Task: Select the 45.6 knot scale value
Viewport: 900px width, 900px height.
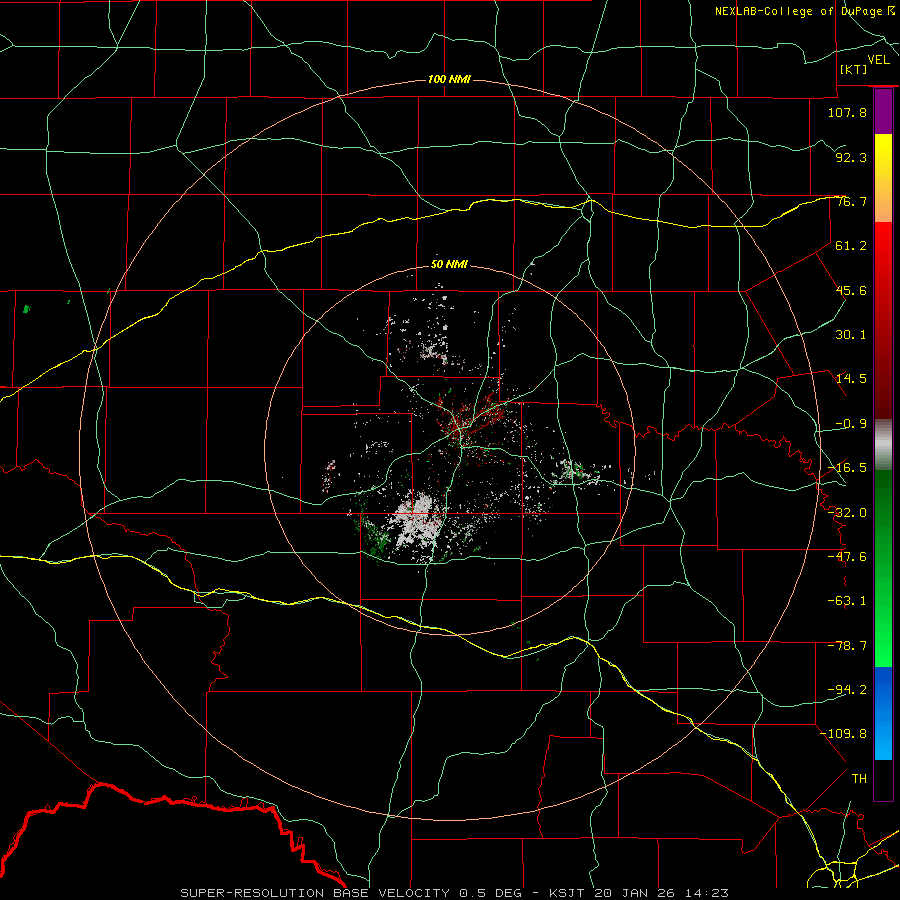Action: click(851, 290)
